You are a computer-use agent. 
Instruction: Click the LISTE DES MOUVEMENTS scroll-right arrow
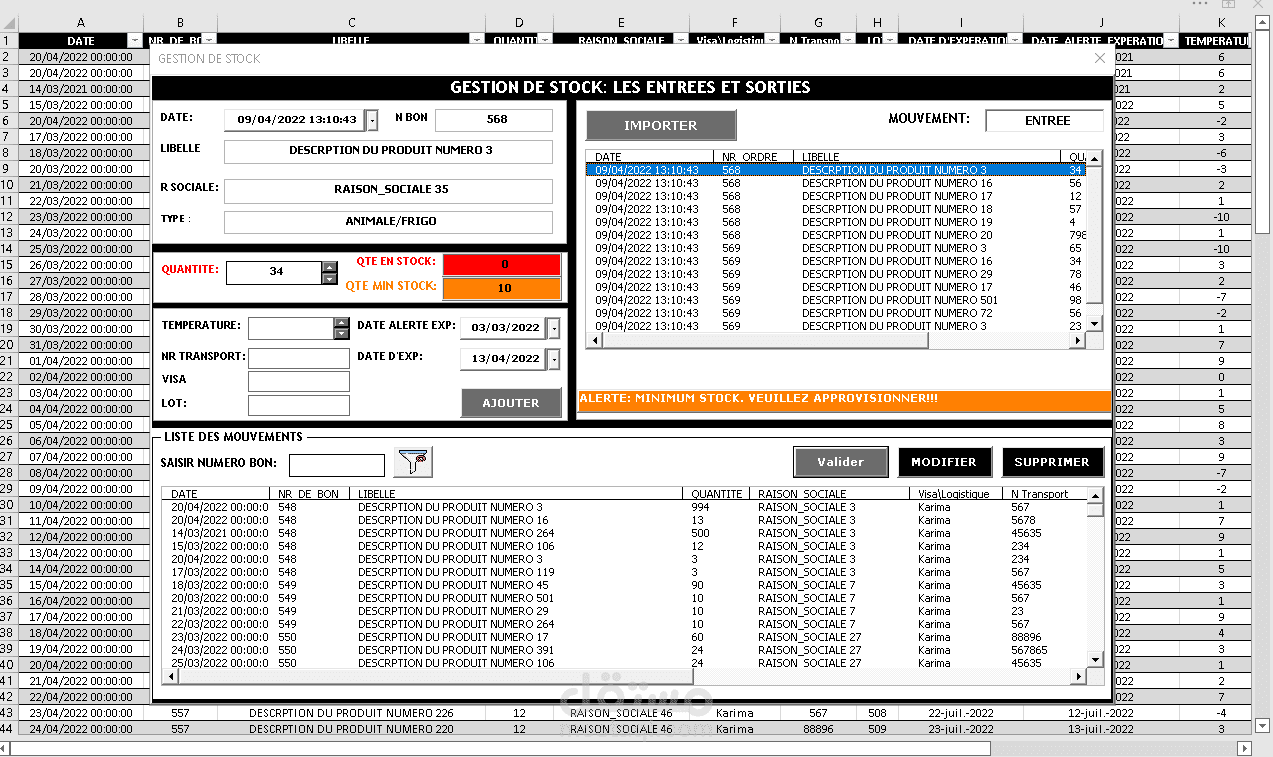point(1078,677)
